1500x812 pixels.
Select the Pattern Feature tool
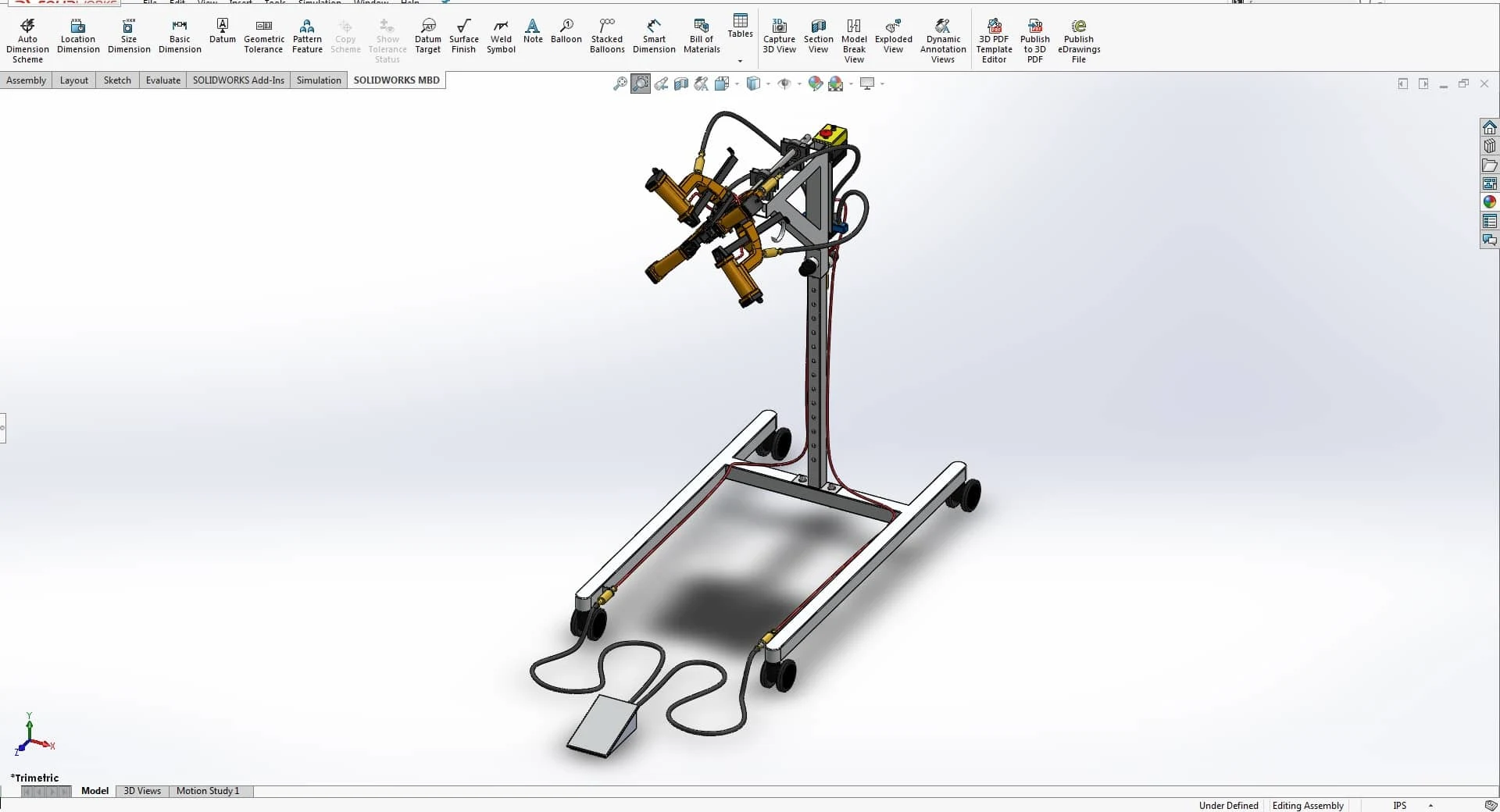coord(307,36)
